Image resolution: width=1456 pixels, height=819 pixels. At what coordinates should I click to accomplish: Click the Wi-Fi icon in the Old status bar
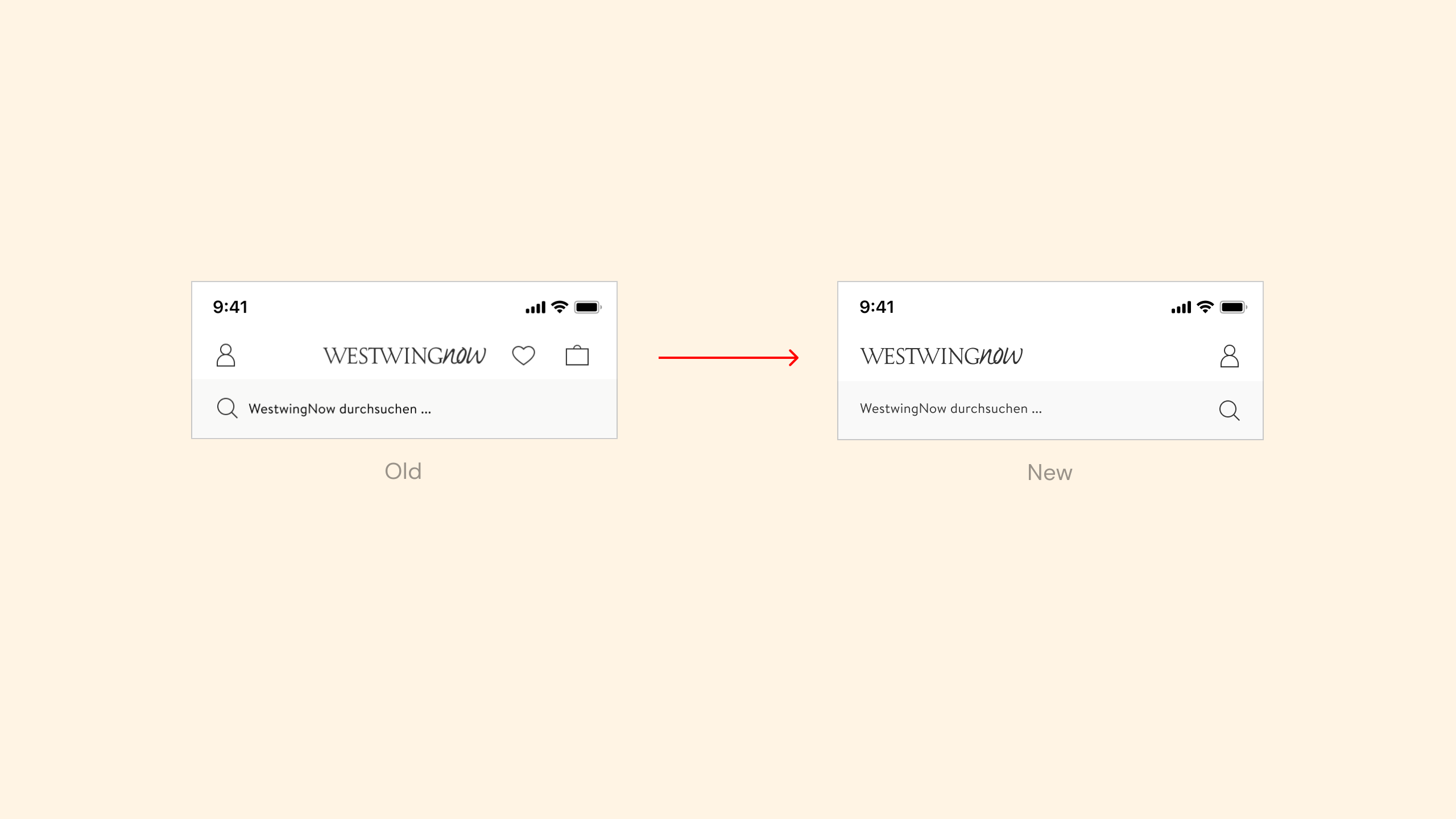pos(560,307)
